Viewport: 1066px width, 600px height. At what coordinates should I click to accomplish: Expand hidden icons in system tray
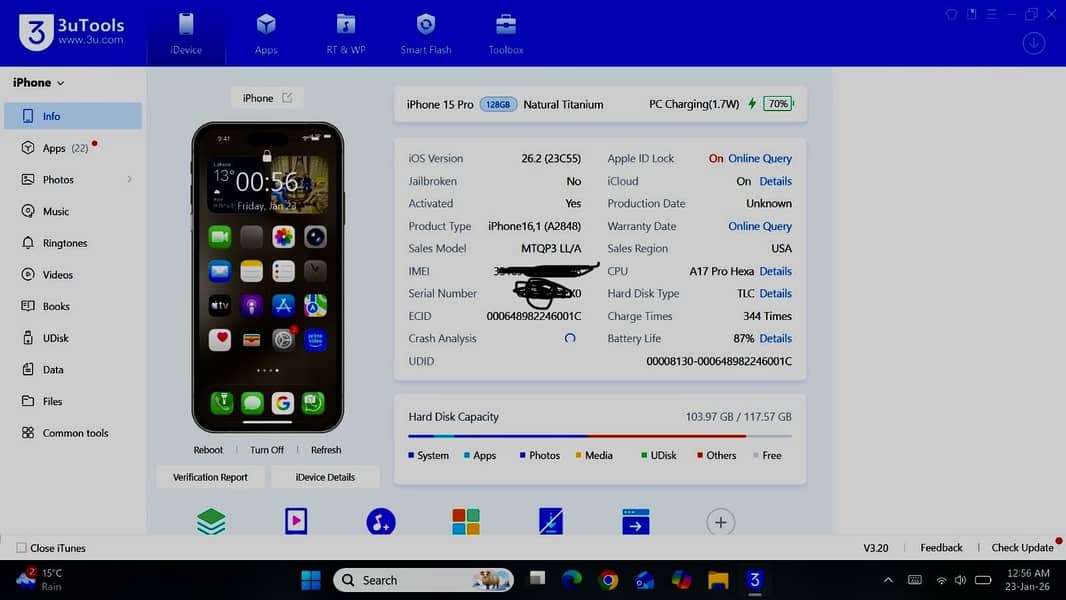click(888, 579)
